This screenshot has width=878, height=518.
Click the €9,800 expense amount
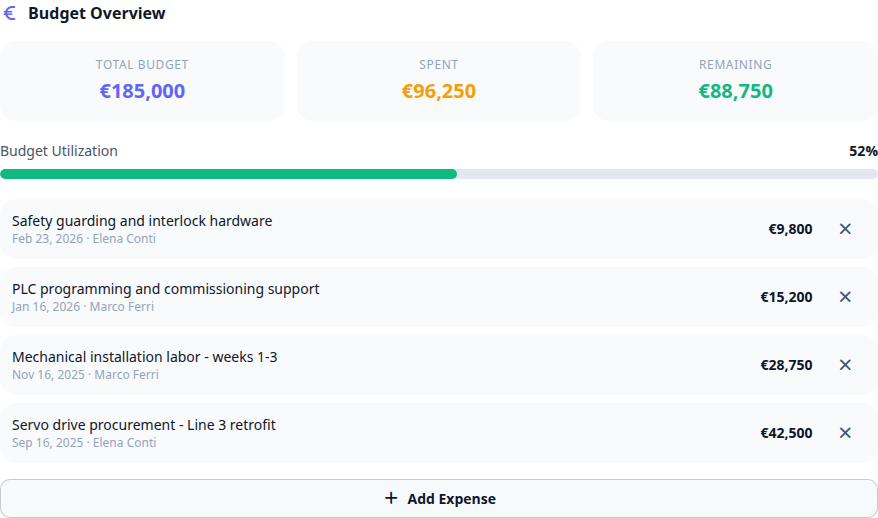coord(790,229)
